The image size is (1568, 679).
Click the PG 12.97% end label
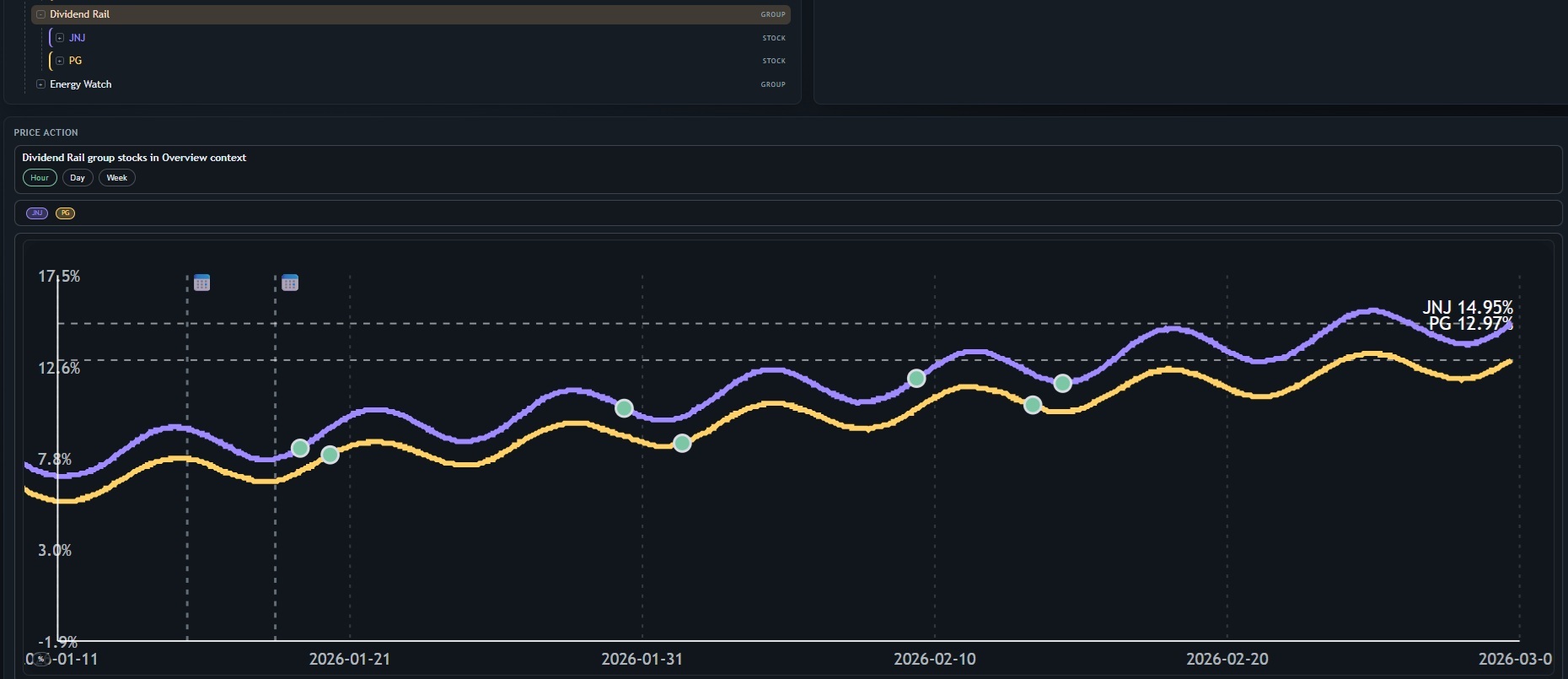click(1470, 323)
